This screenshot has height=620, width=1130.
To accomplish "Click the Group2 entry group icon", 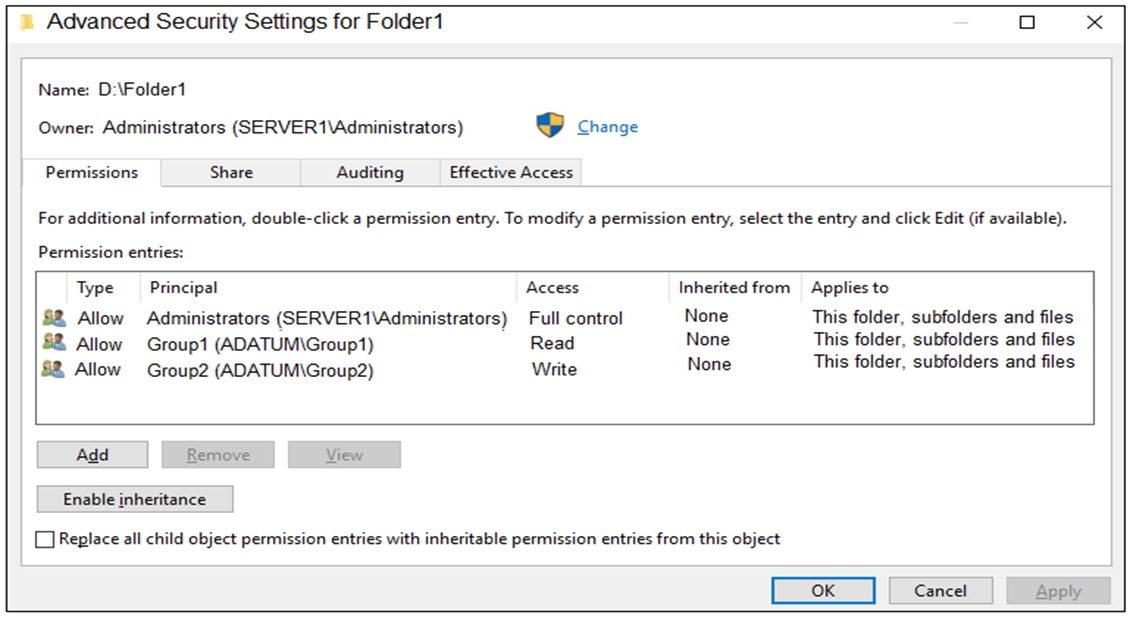I will pos(53,369).
